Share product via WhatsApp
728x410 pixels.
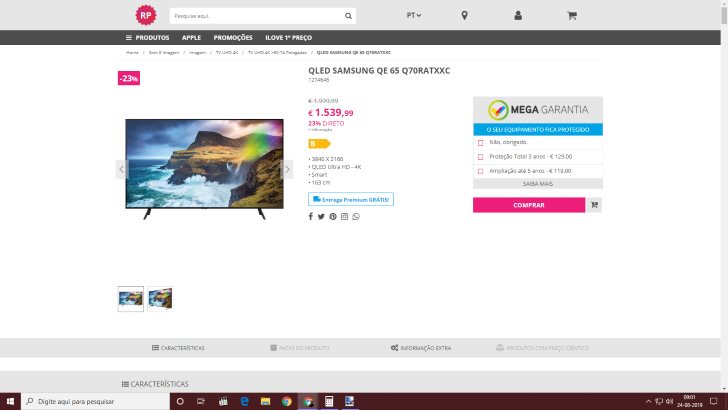click(356, 216)
